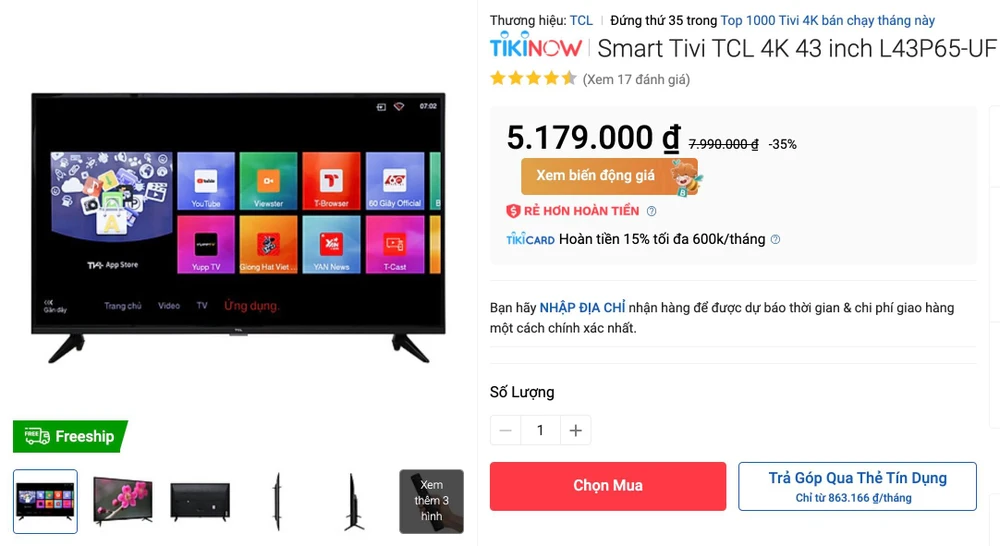Click the bee mascot on price button

pyautogui.click(x=686, y=177)
